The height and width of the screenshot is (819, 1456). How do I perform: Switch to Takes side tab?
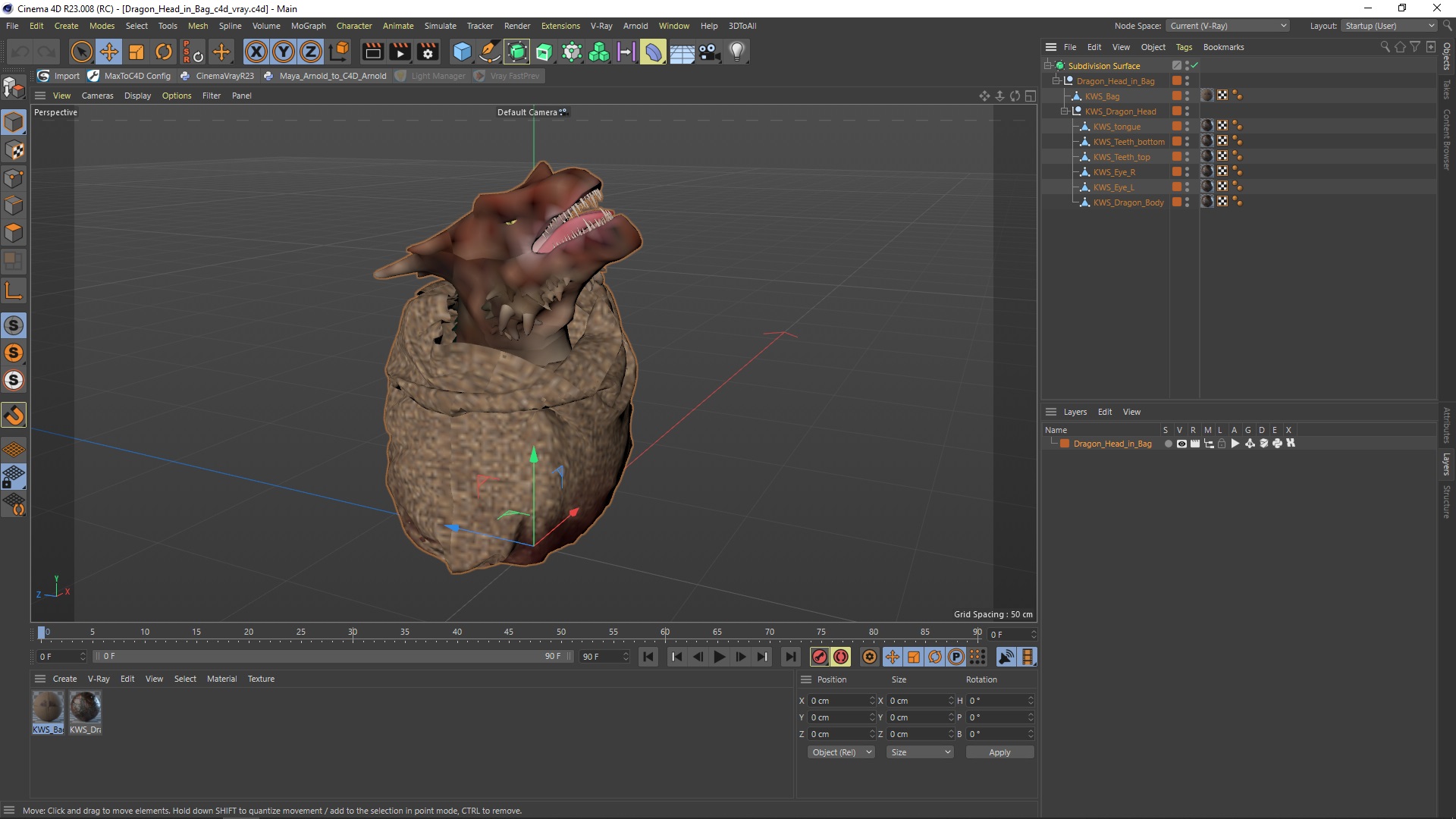(1447, 89)
